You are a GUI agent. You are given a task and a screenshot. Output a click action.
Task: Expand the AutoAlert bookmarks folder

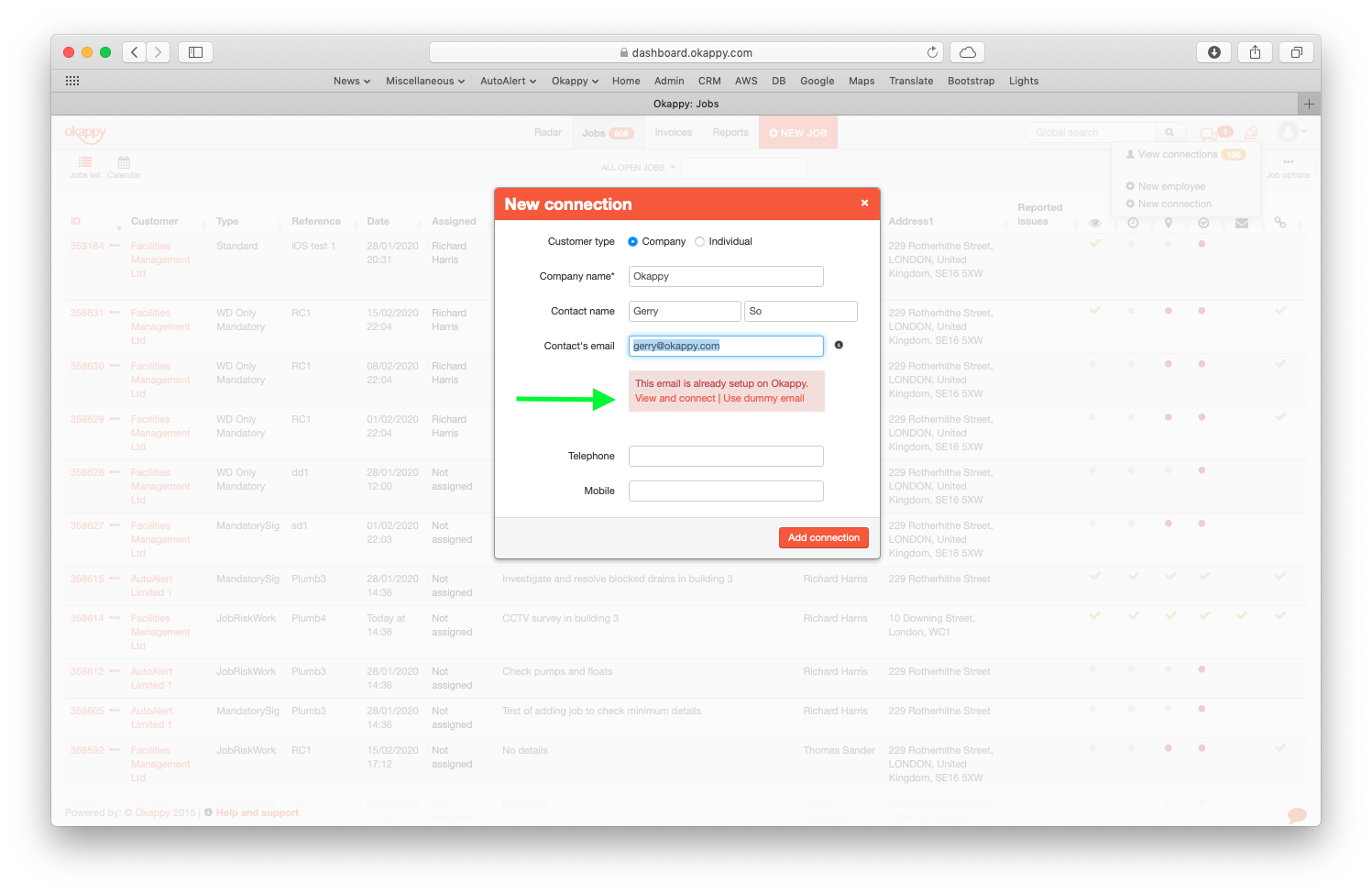click(508, 81)
